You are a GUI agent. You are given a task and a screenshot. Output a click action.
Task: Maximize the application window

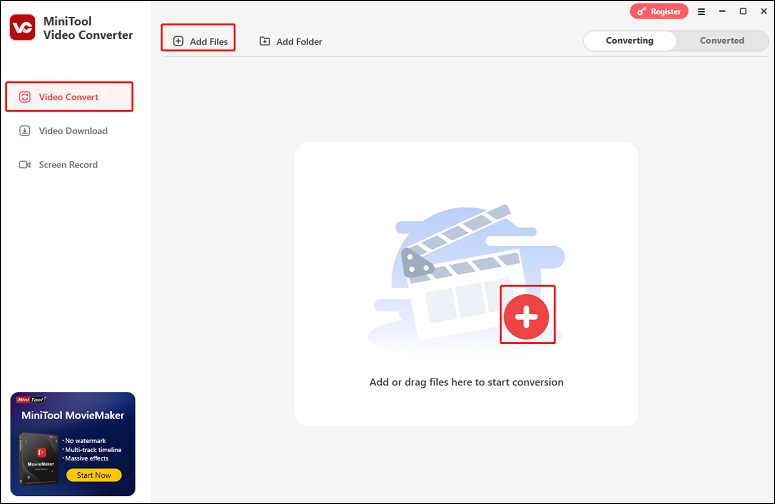[x=743, y=11]
